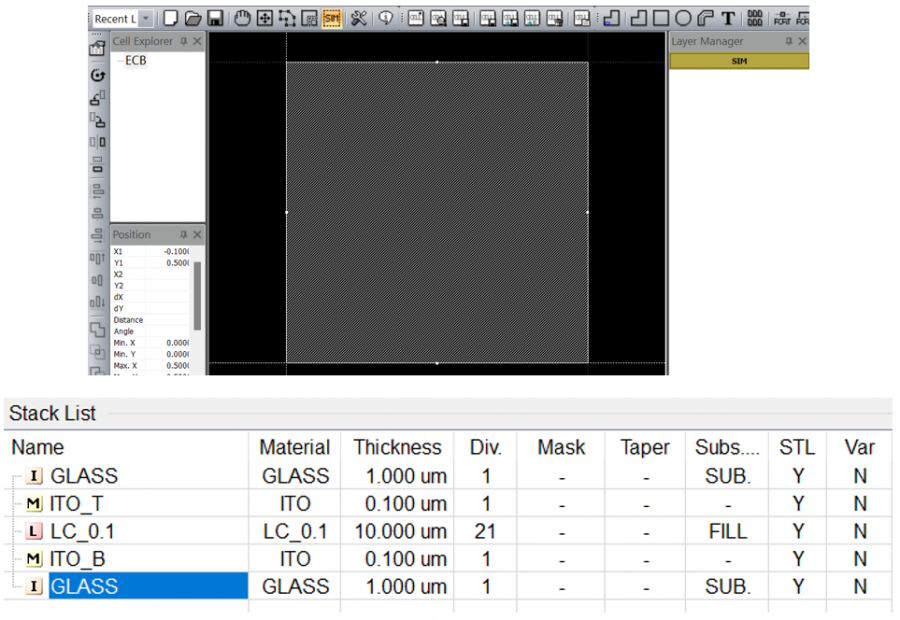
Task: Select the circle shape tool
Action: click(683, 18)
